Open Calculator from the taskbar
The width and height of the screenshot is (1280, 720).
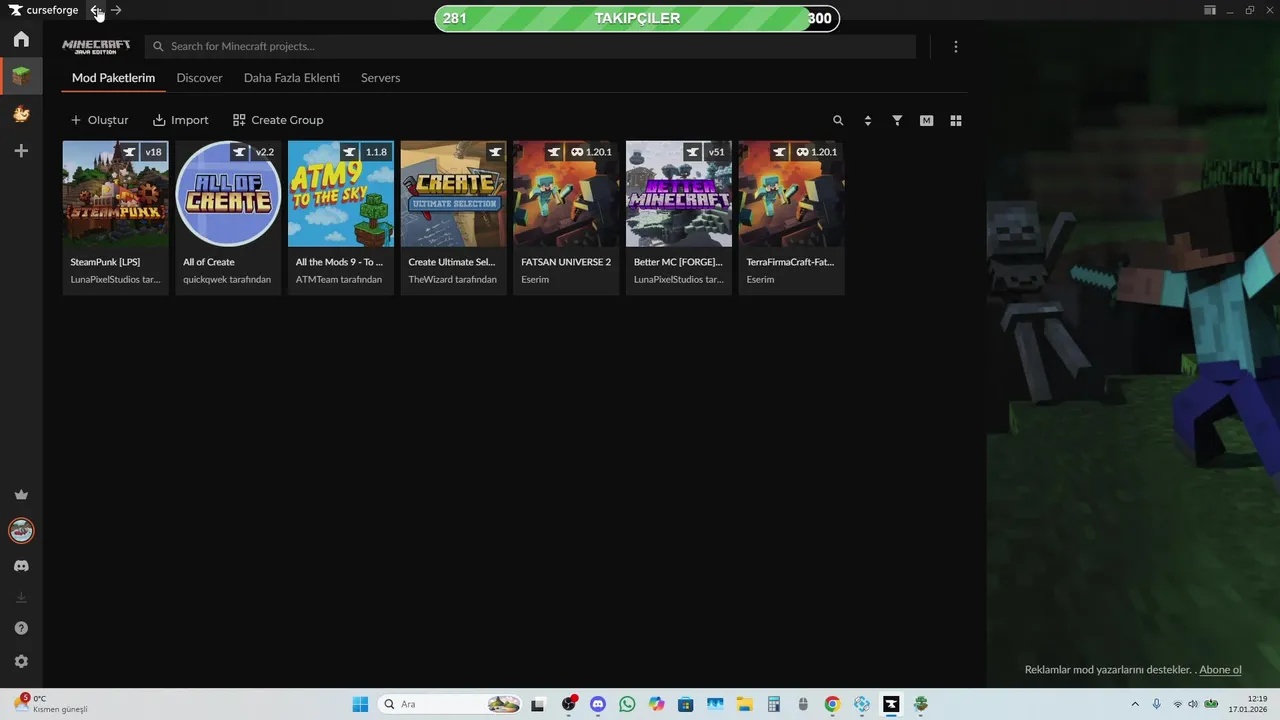[x=773, y=704]
